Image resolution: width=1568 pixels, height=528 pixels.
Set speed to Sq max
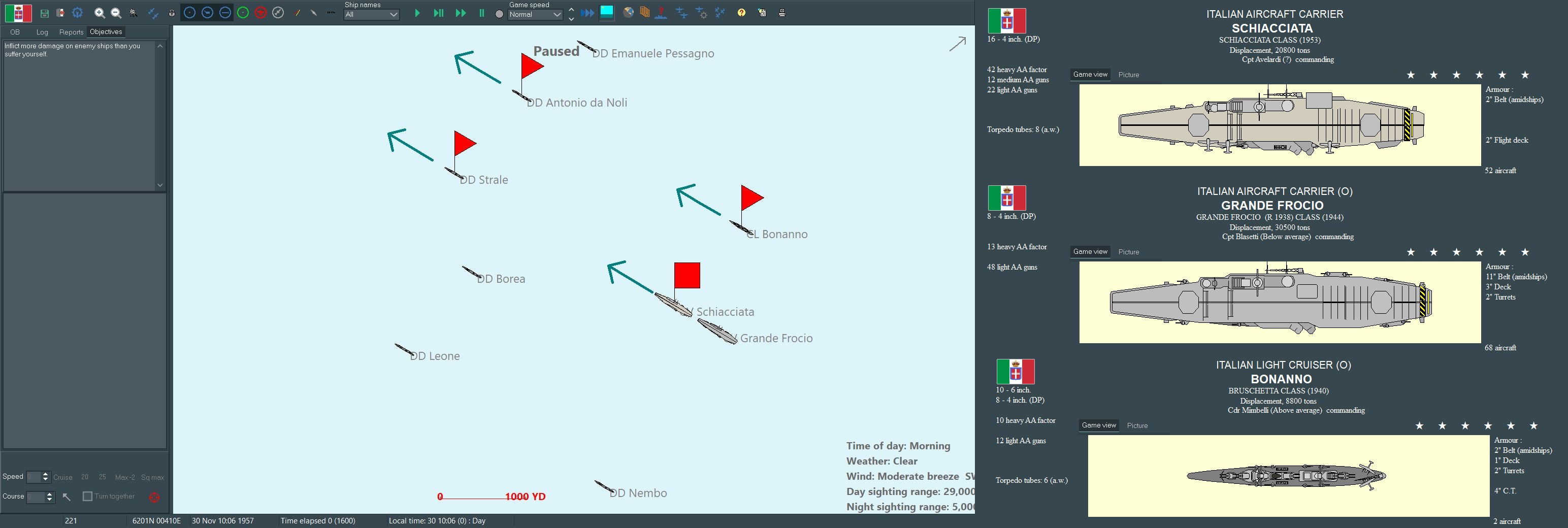pos(152,478)
